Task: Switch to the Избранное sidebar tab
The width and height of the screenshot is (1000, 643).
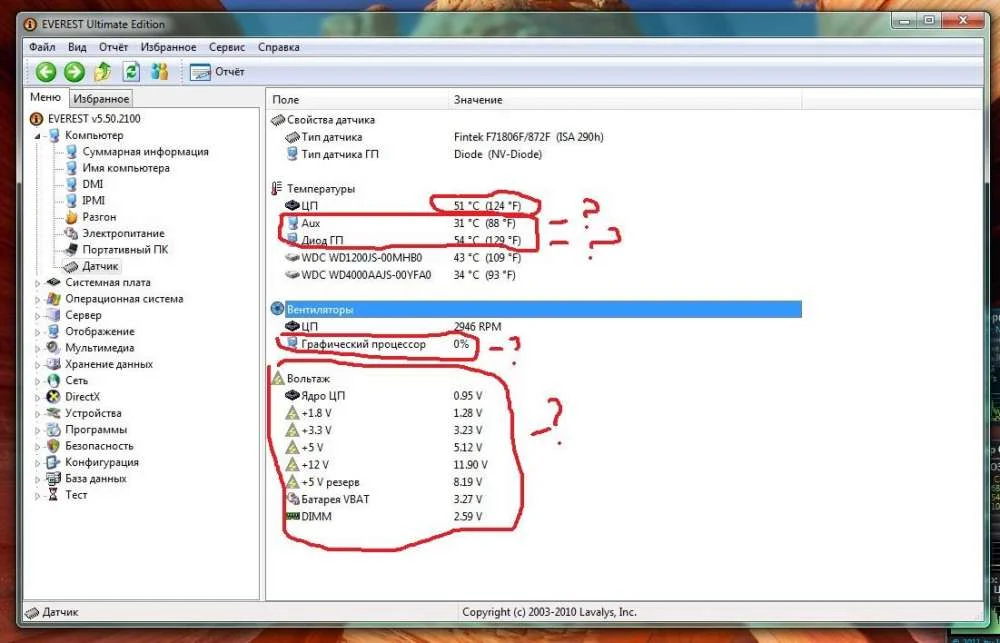Action: [x=101, y=99]
